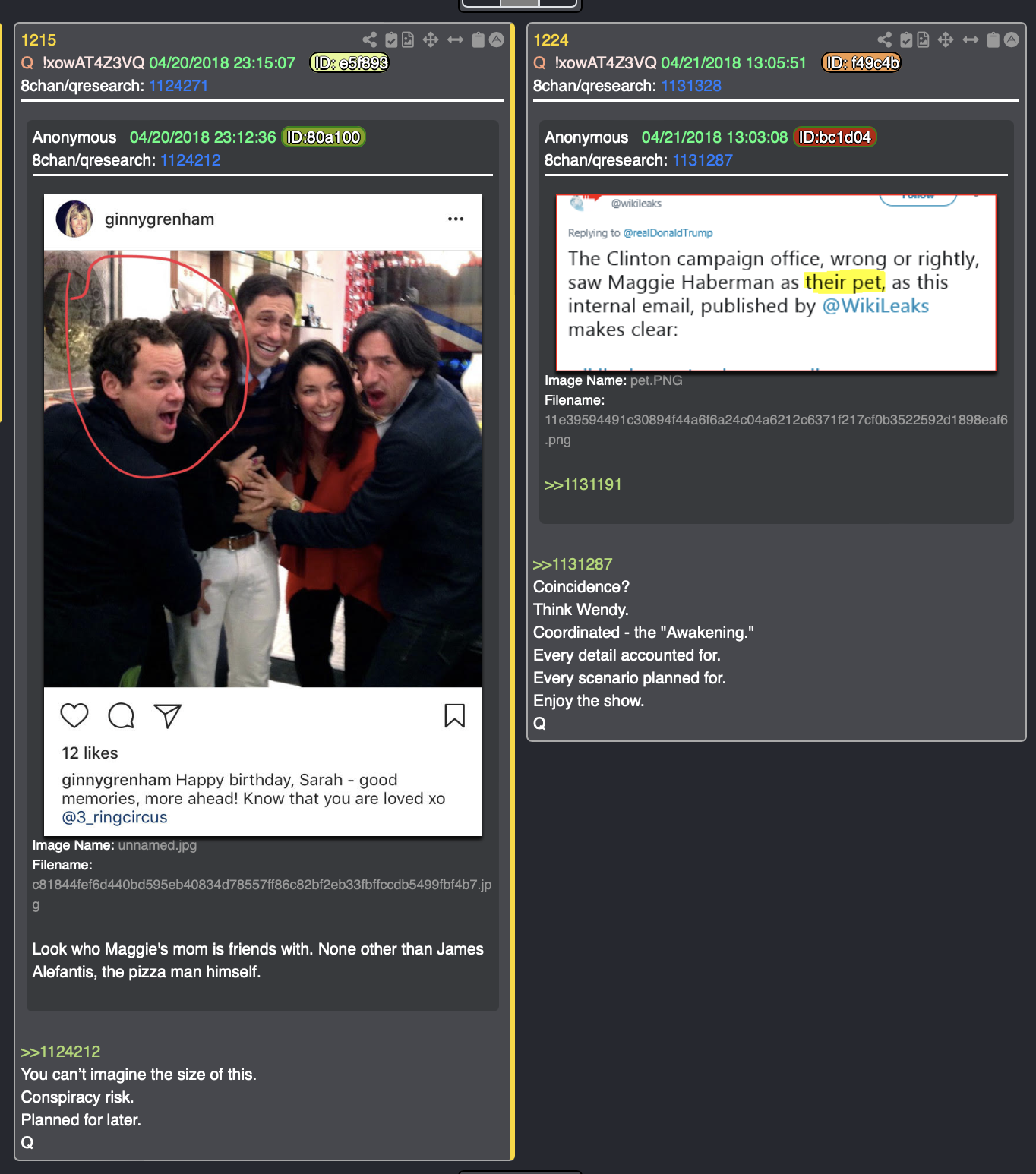The width and height of the screenshot is (1036, 1174).
Task: Select the orange ID: f49c4b badge
Action: (x=862, y=63)
